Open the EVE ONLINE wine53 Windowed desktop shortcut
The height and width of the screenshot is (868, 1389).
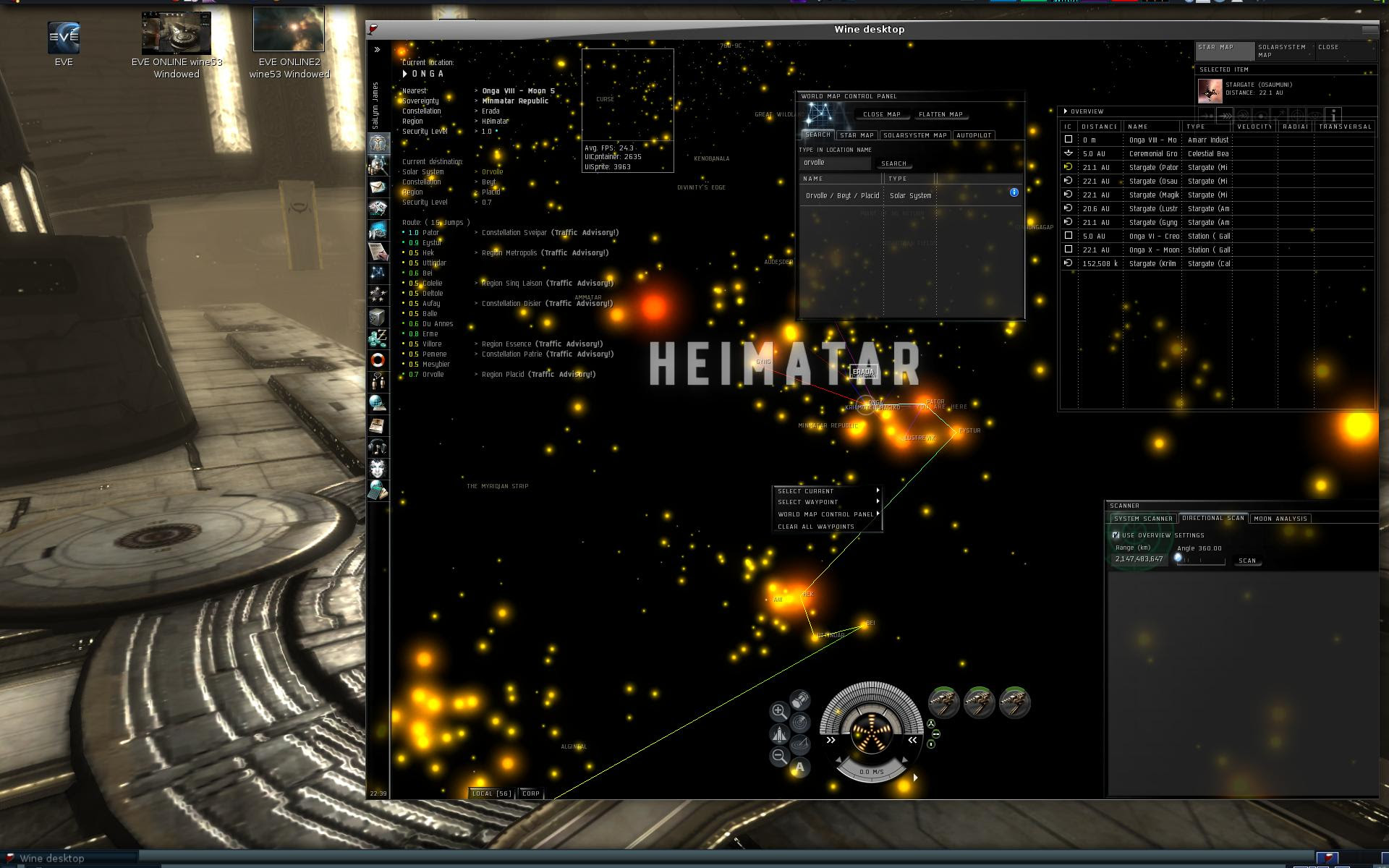[177, 45]
